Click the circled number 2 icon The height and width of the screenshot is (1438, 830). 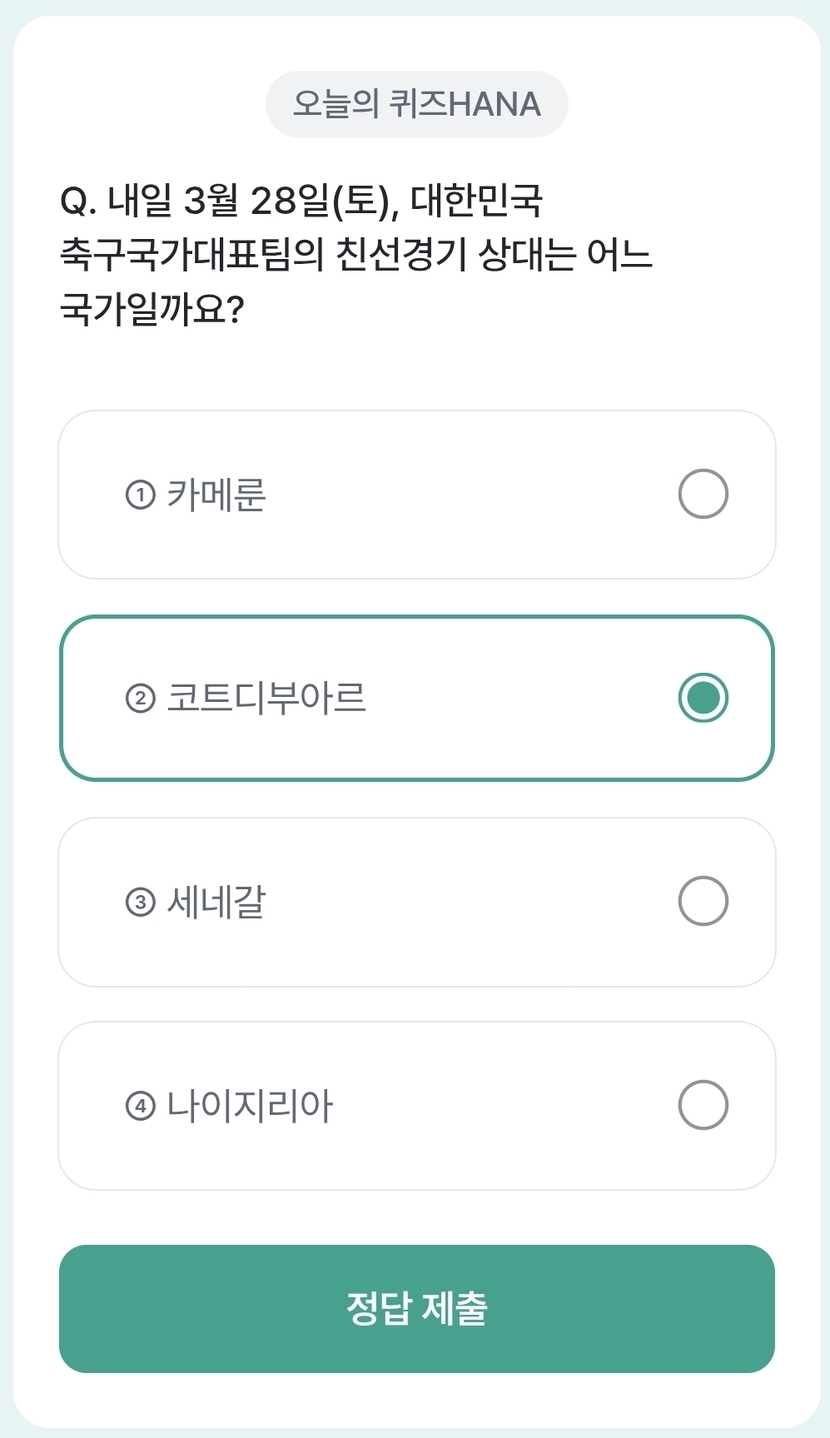[140, 699]
